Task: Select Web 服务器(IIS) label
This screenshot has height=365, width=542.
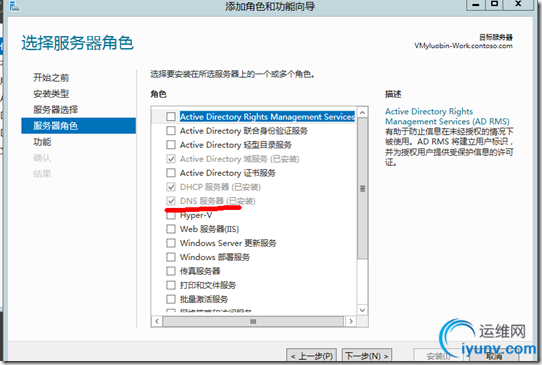Action: click(209, 229)
